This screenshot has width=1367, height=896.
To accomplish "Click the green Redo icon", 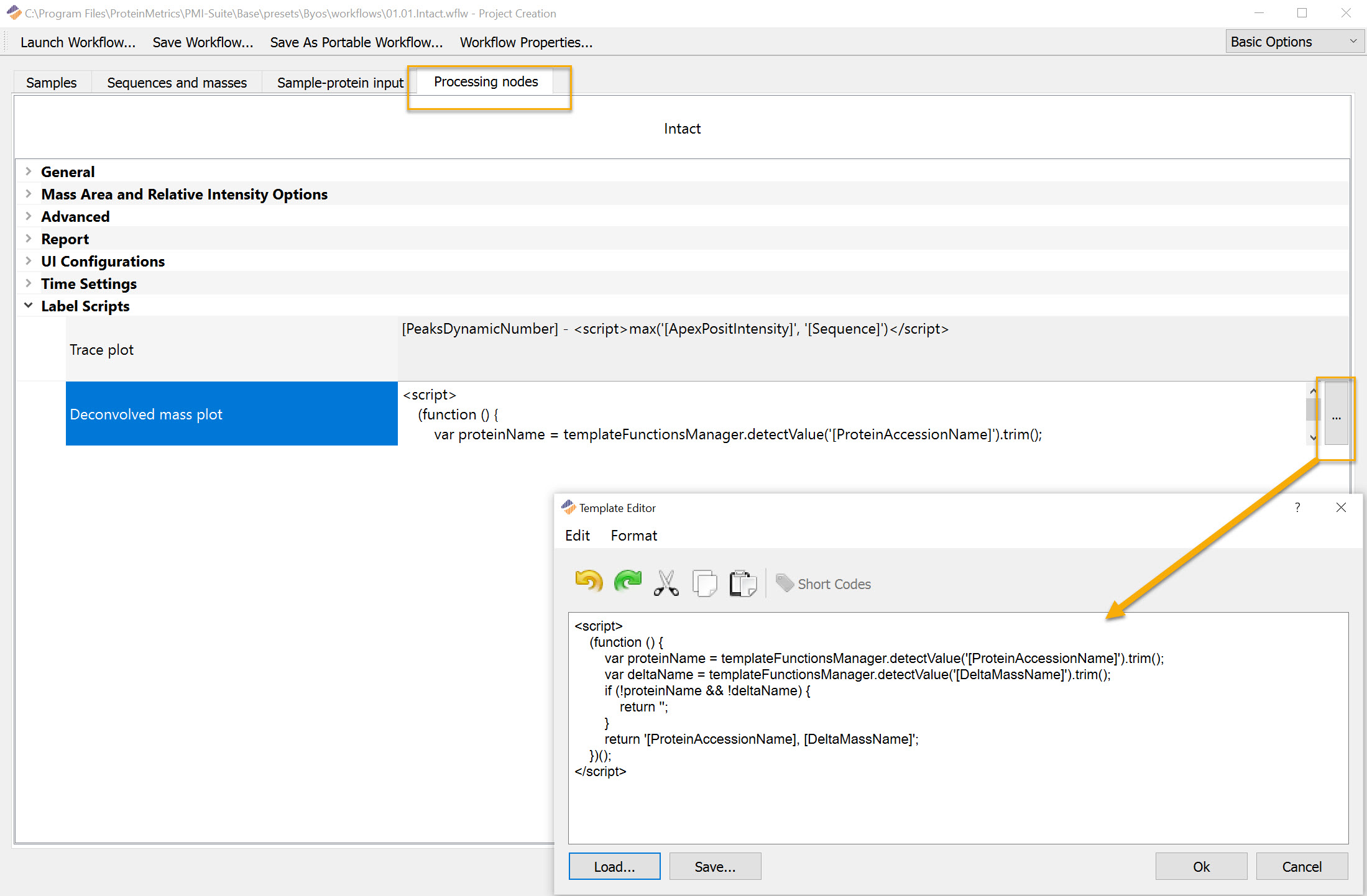I will click(x=627, y=582).
